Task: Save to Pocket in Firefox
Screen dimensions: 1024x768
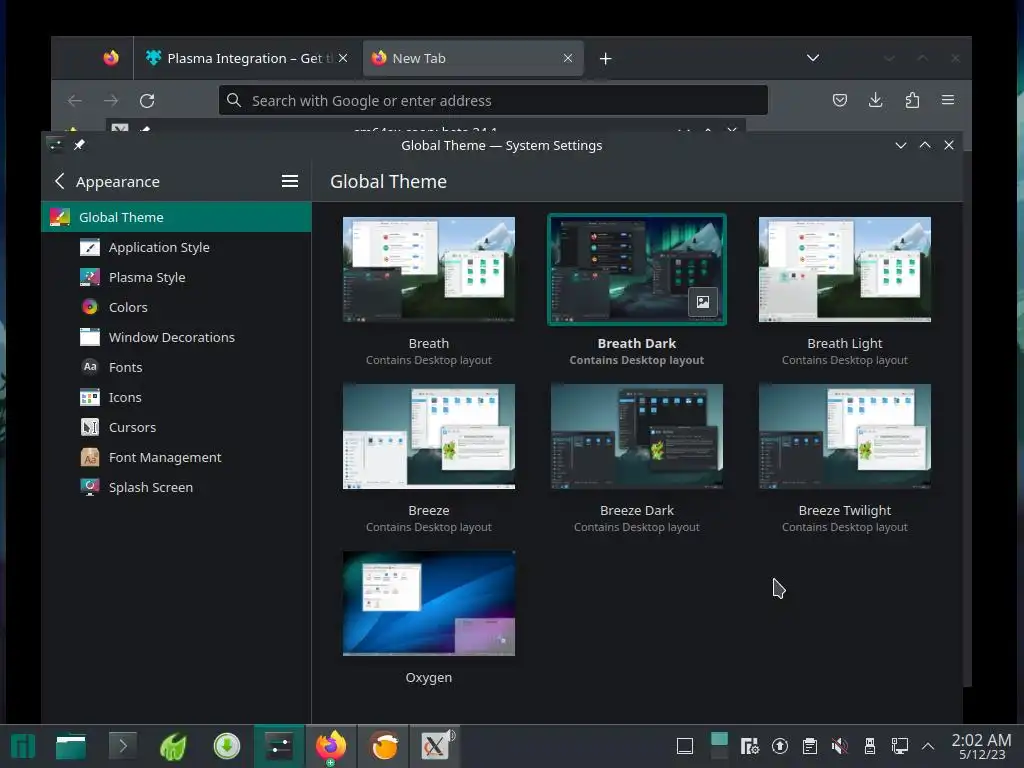Action: click(840, 100)
